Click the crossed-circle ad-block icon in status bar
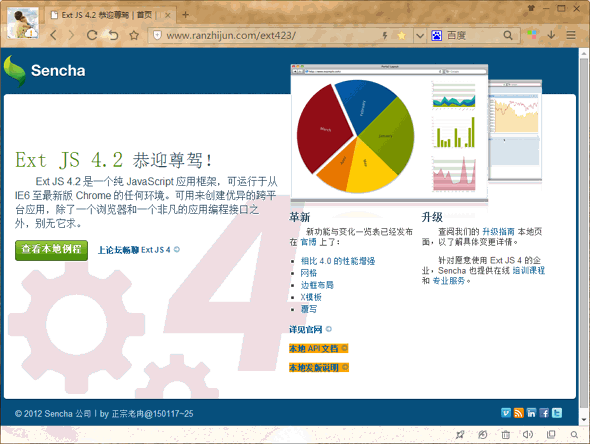The width and height of the screenshot is (590, 444). coord(483,435)
